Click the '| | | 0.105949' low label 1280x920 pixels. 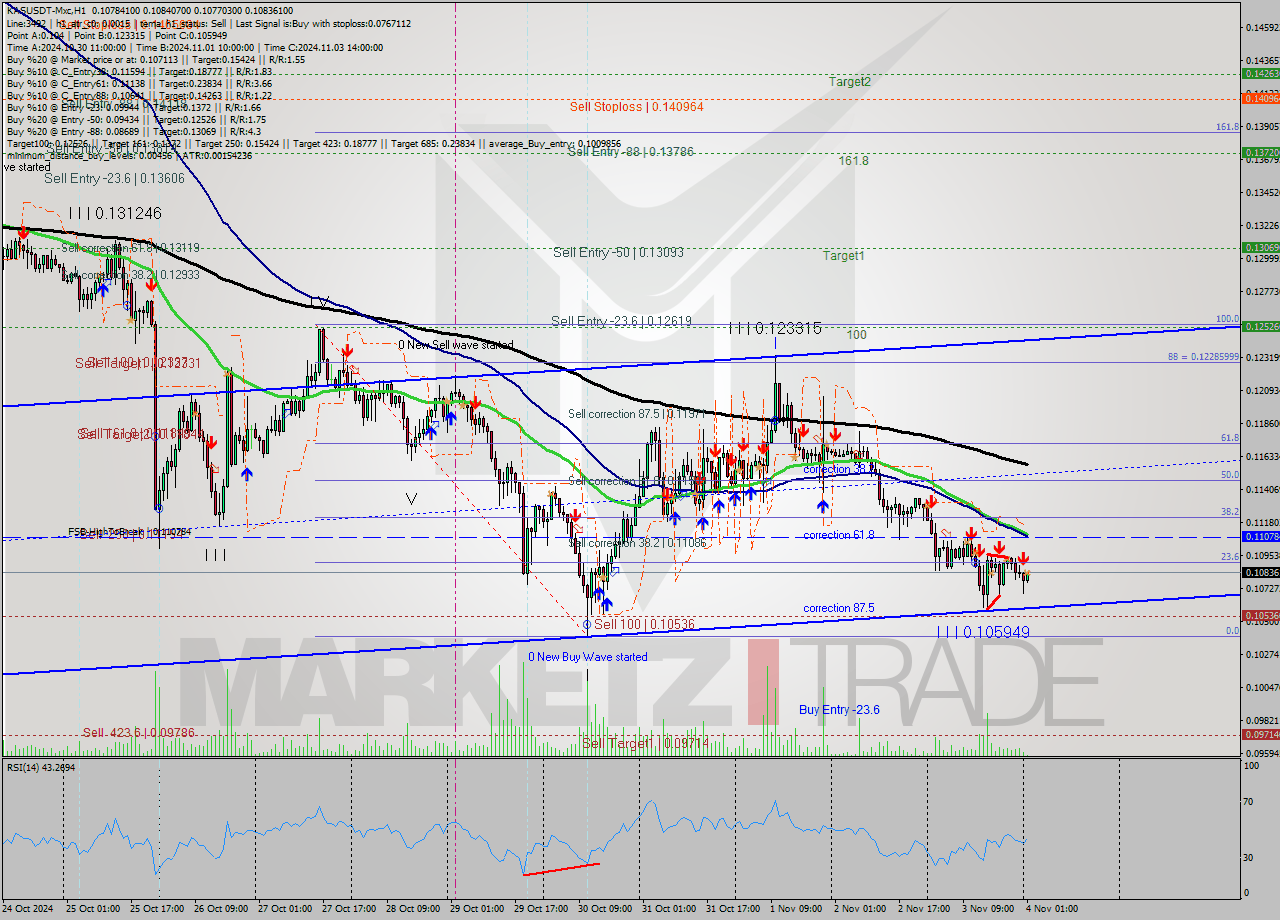pos(983,632)
